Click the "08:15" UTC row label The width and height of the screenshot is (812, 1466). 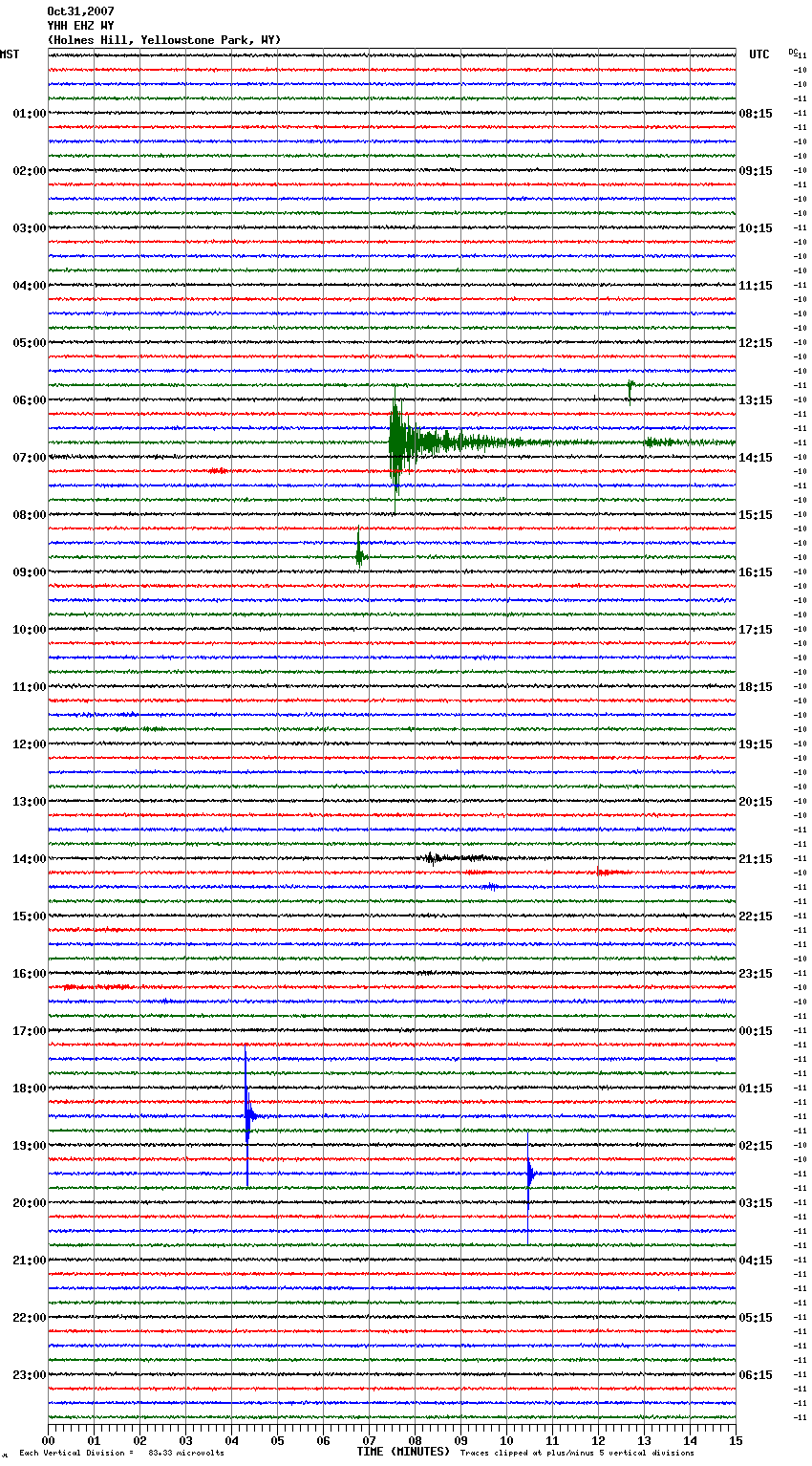(x=756, y=114)
